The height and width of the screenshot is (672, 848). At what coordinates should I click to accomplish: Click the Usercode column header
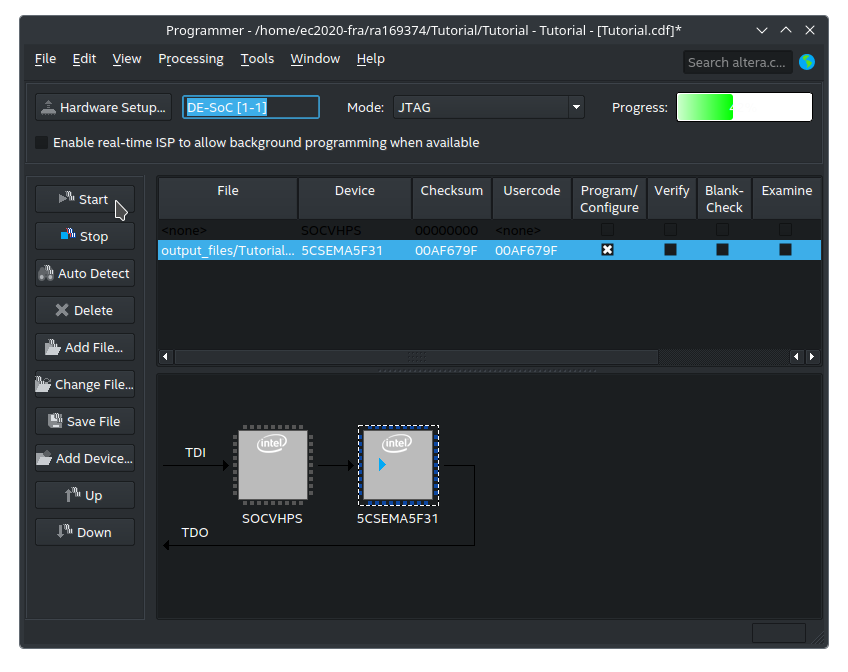[532, 198]
